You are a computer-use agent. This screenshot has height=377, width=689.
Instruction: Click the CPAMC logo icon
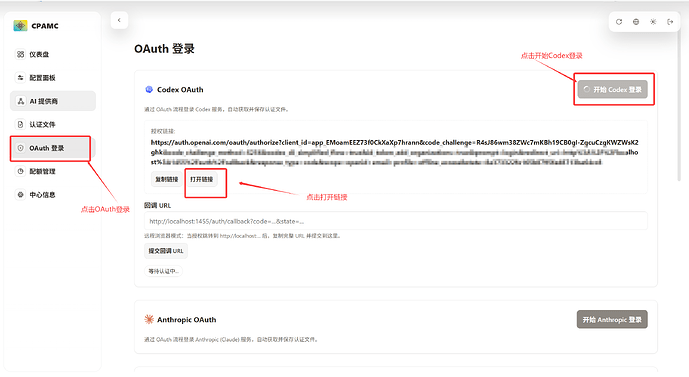[x=20, y=26]
